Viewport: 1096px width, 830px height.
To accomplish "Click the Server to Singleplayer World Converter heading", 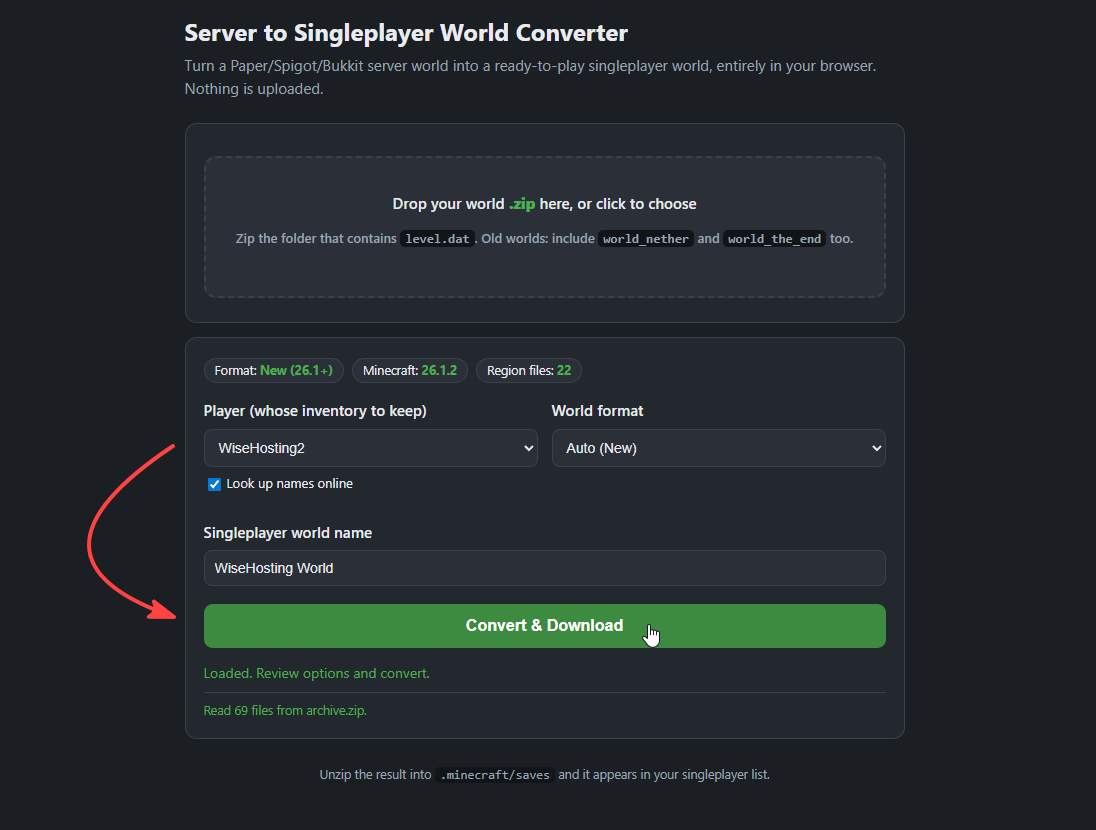I will (406, 33).
